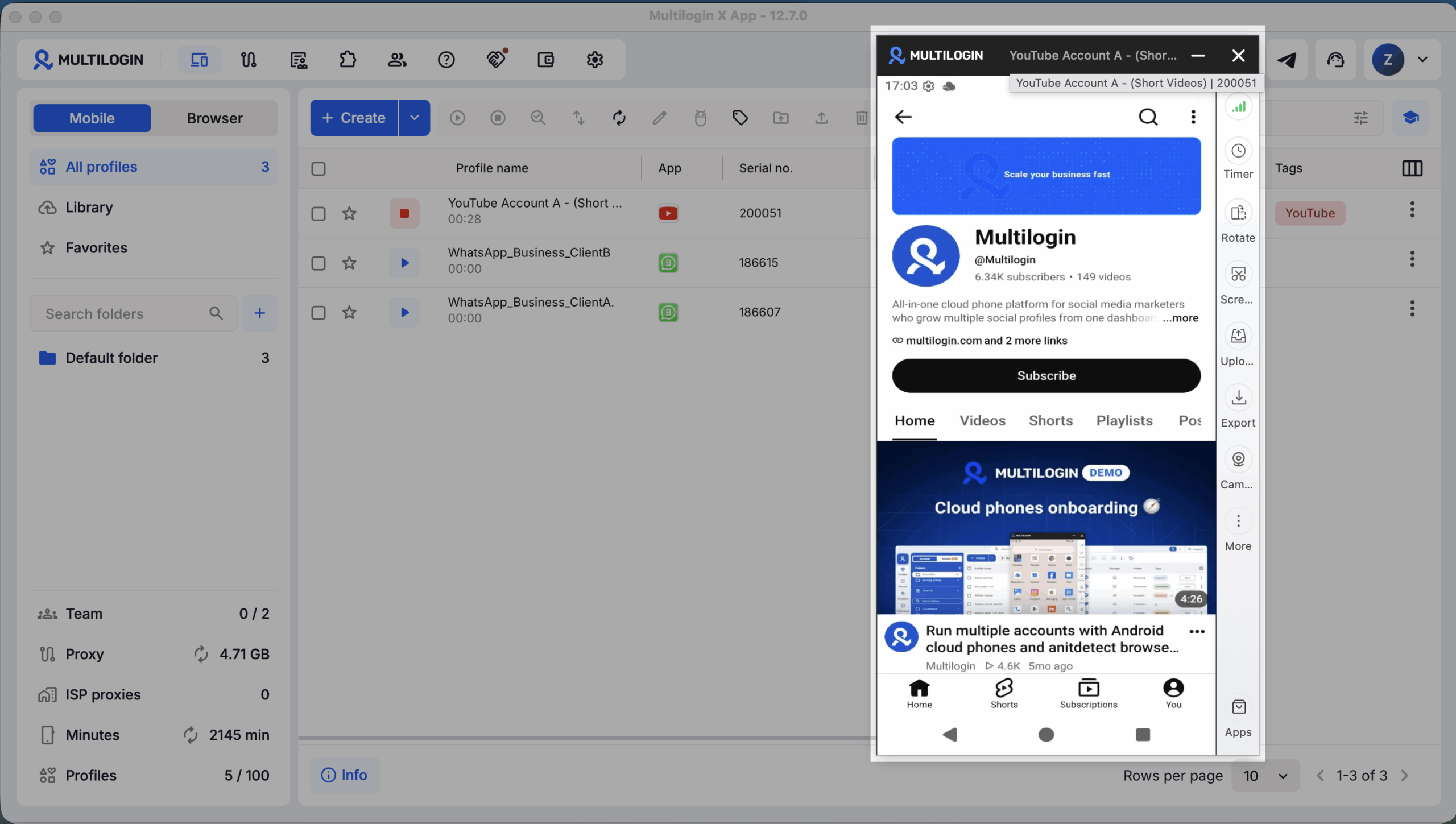Open the automation scripts icon in top navigation
The width and height of the screenshot is (1456, 824).
pos(298,60)
